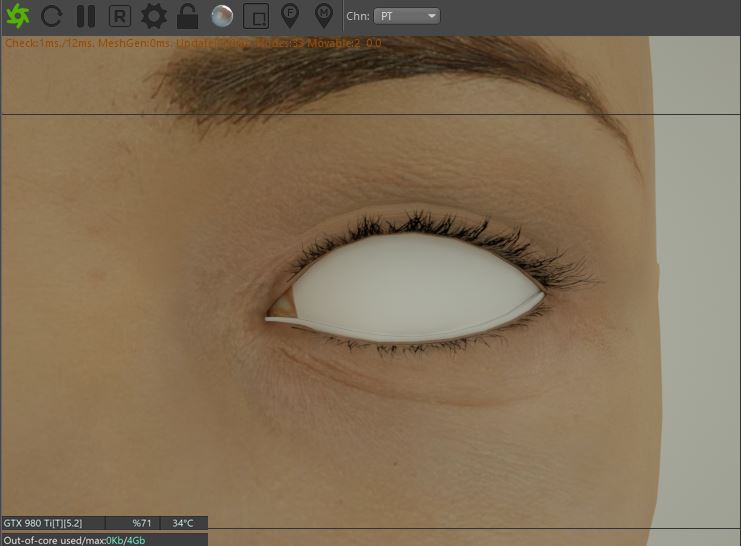741x546 pixels.
Task: Select the focus picker F pin icon
Action: pos(290,16)
